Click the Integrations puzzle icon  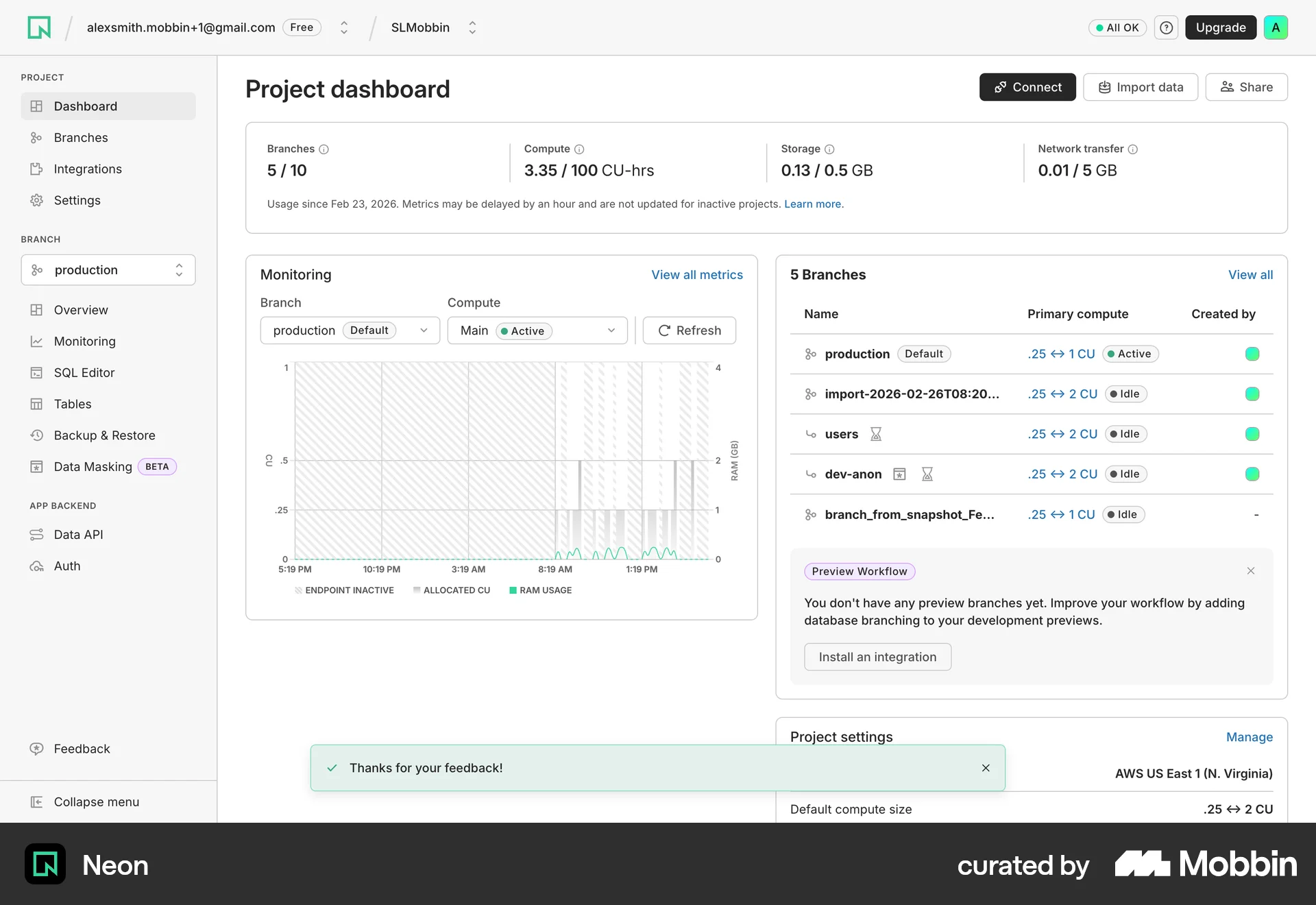[x=37, y=169]
